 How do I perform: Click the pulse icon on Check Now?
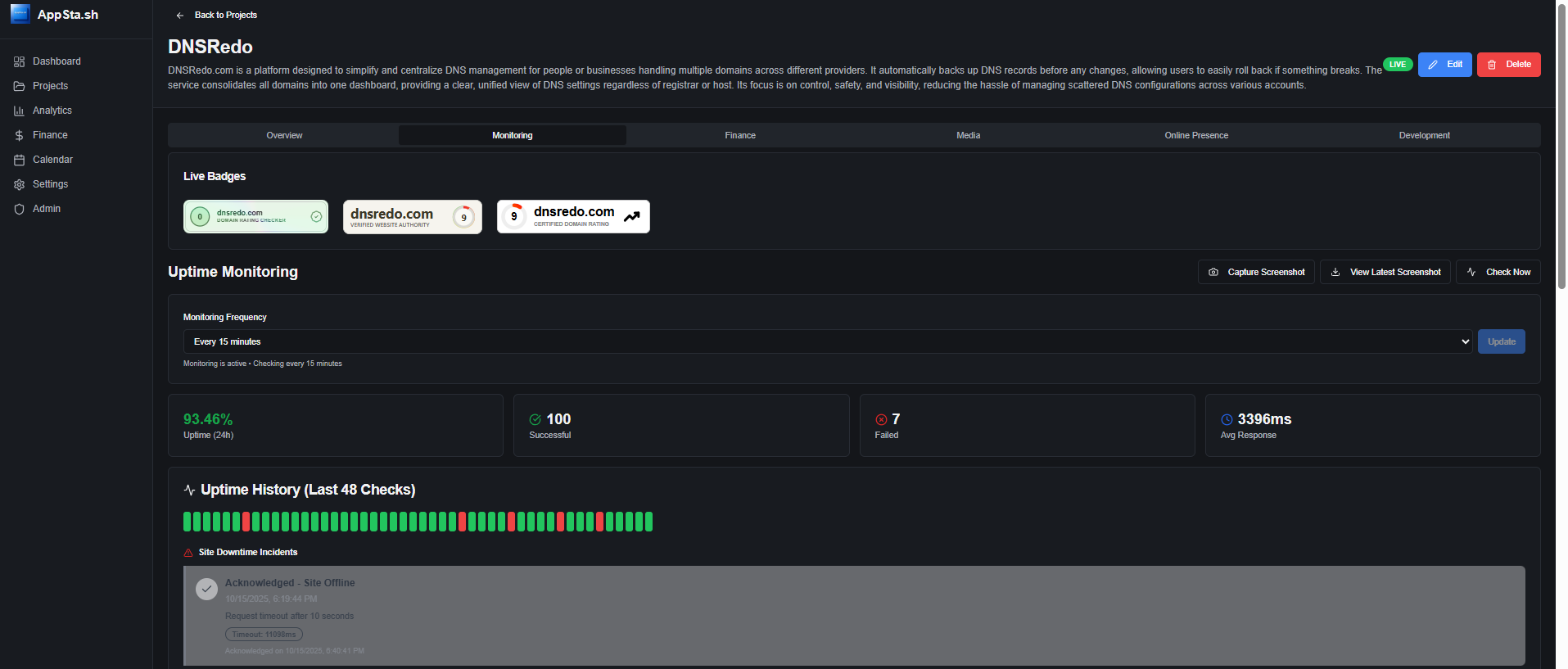(1471, 272)
